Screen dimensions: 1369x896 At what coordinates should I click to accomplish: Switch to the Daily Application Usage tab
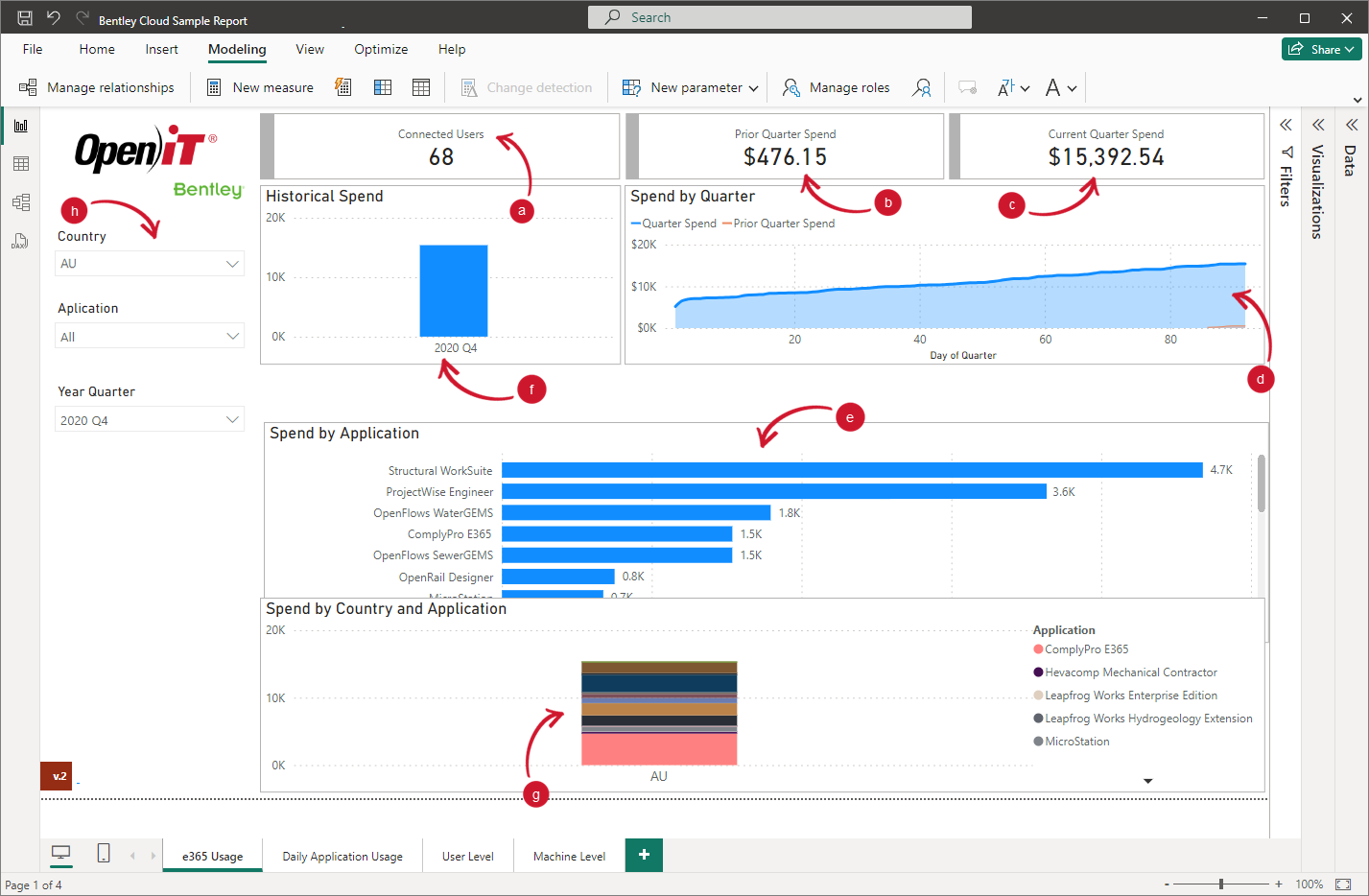click(342, 855)
